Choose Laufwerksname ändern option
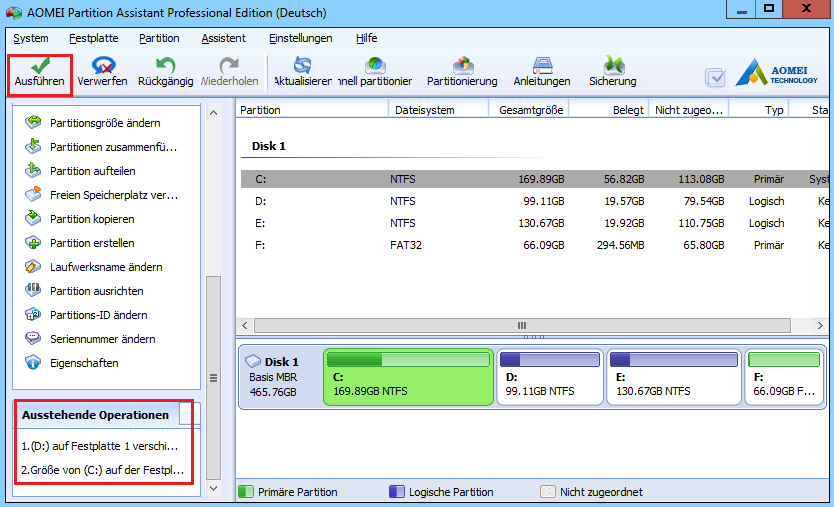This screenshot has height=507, width=834. point(106,267)
